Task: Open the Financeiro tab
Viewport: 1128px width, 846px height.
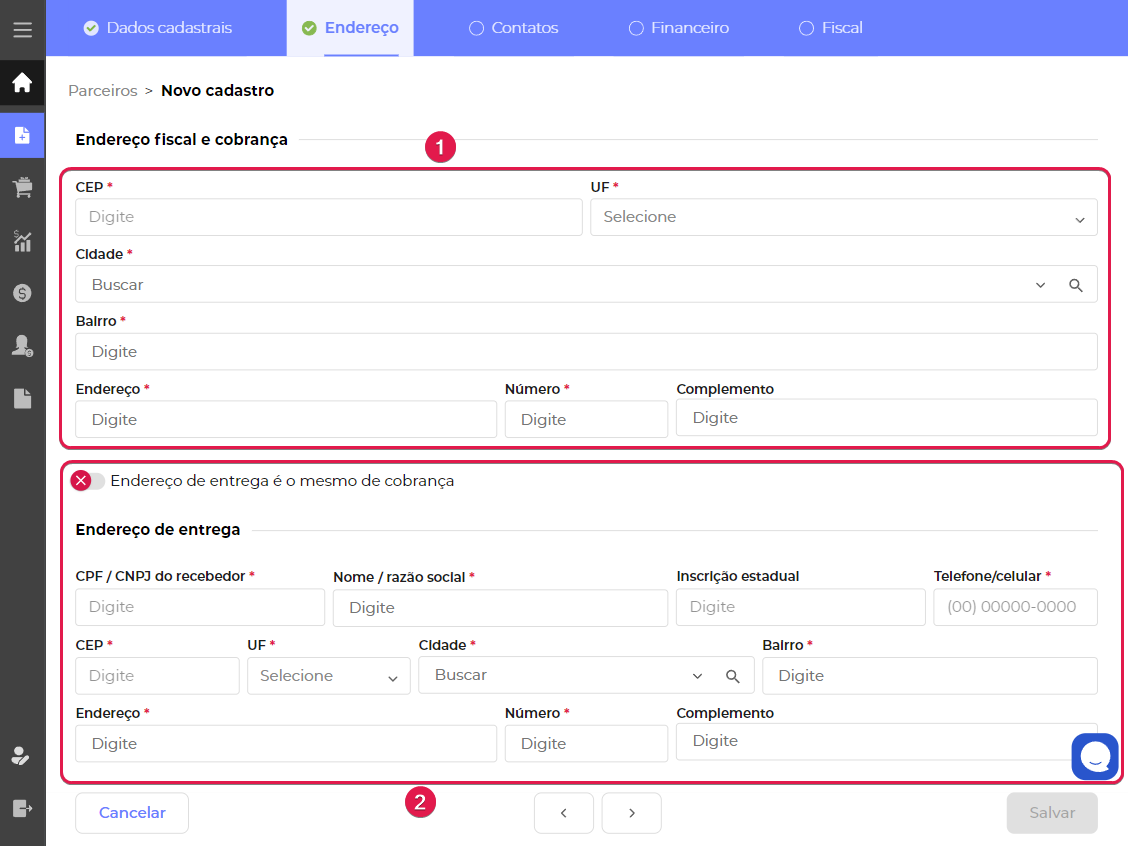Action: [x=679, y=28]
